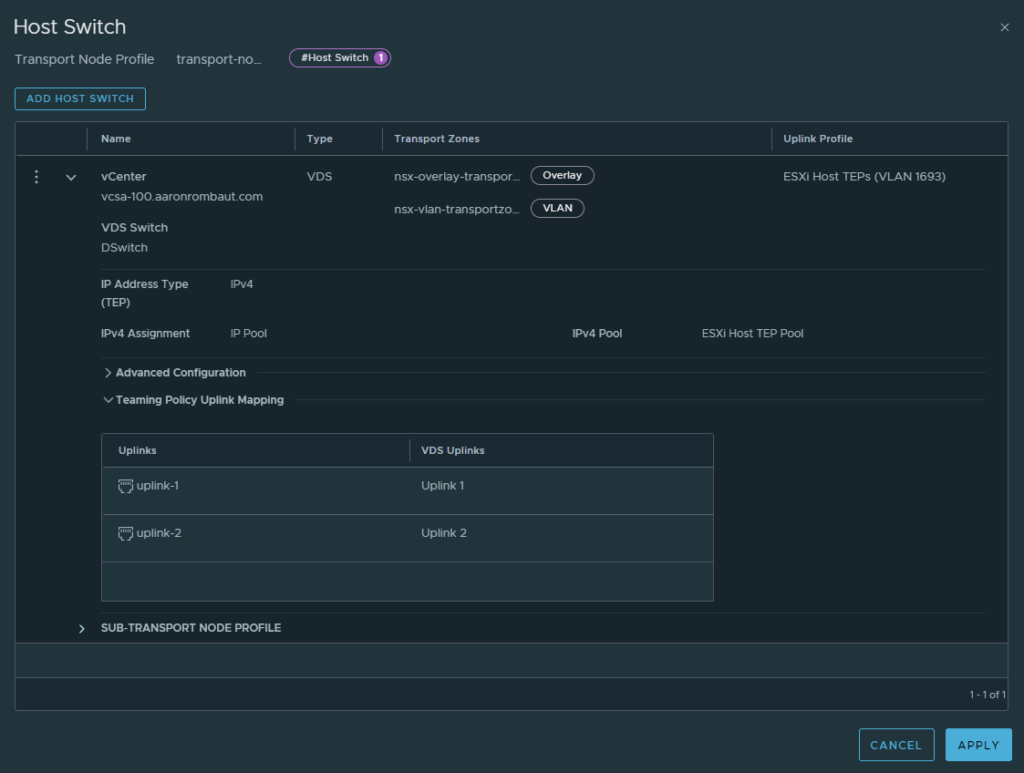Click the ESXi Host TEPs uplink profile

tap(864, 177)
